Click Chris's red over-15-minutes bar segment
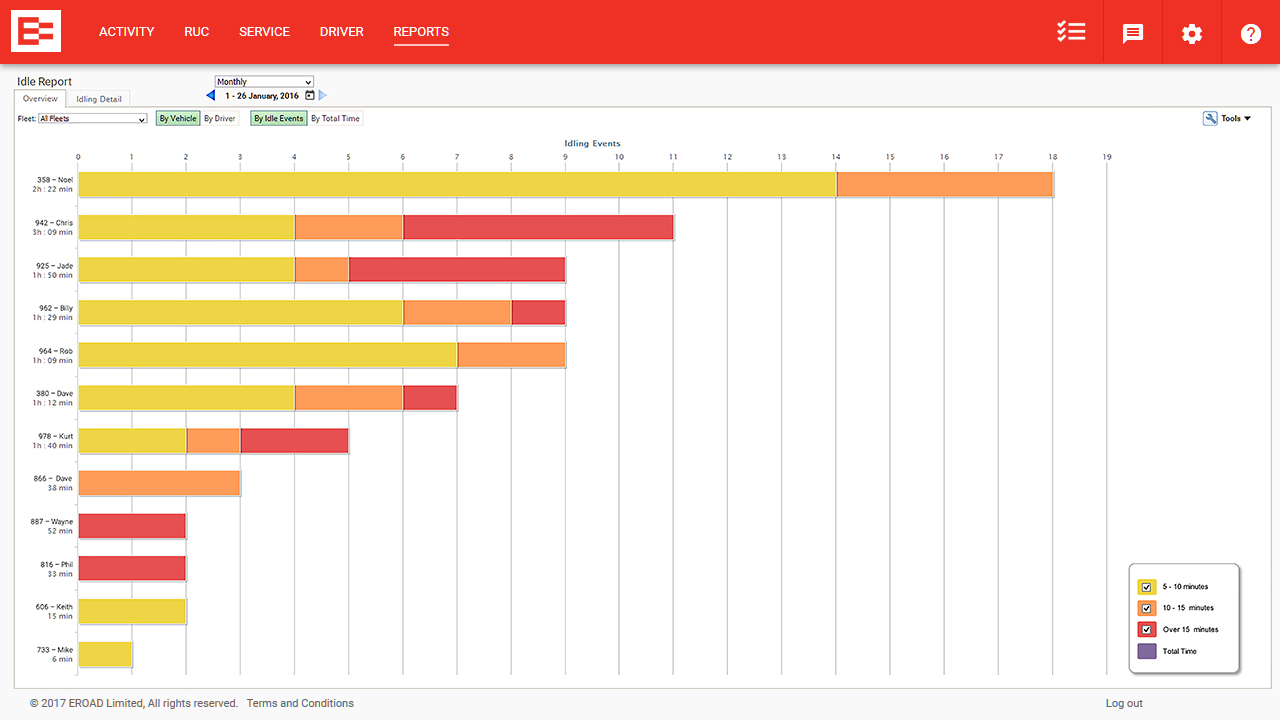 [538, 227]
